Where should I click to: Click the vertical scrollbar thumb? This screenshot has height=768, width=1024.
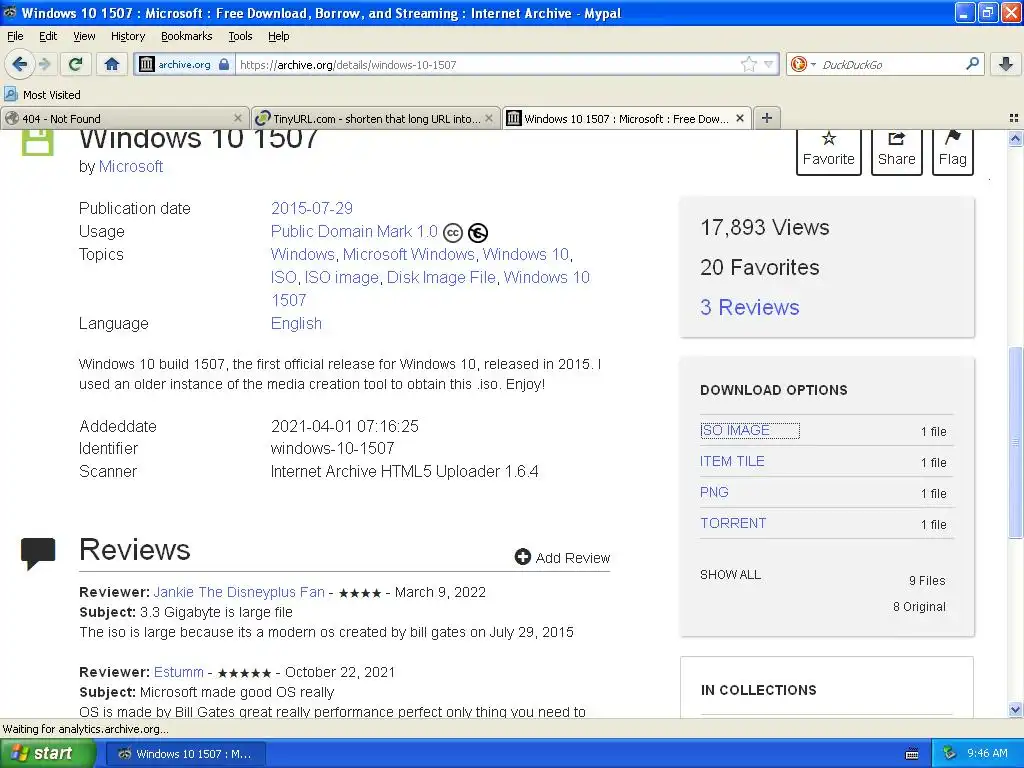click(1015, 442)
